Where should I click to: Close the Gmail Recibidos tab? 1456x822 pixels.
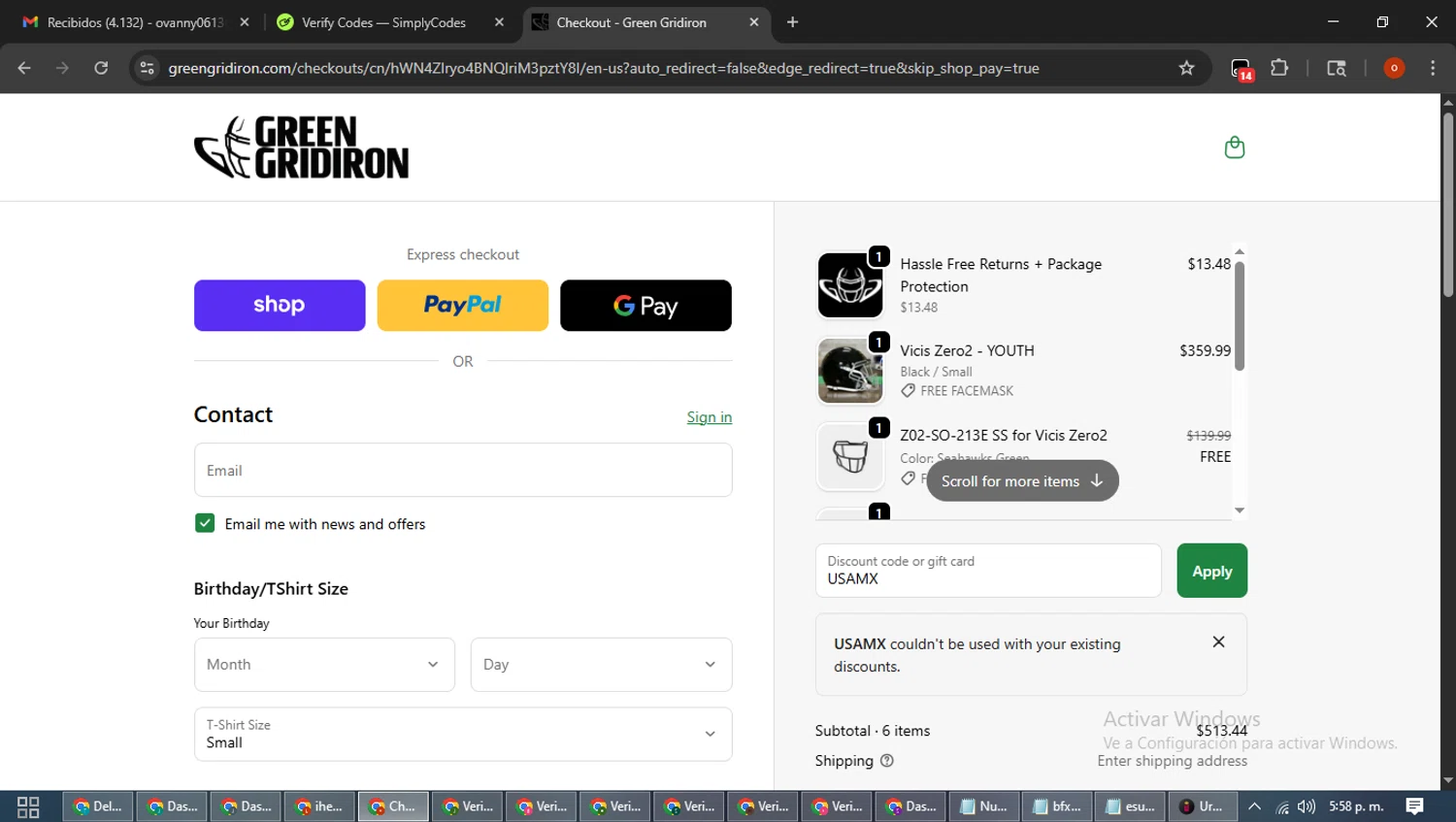click(x=245, y=22)
